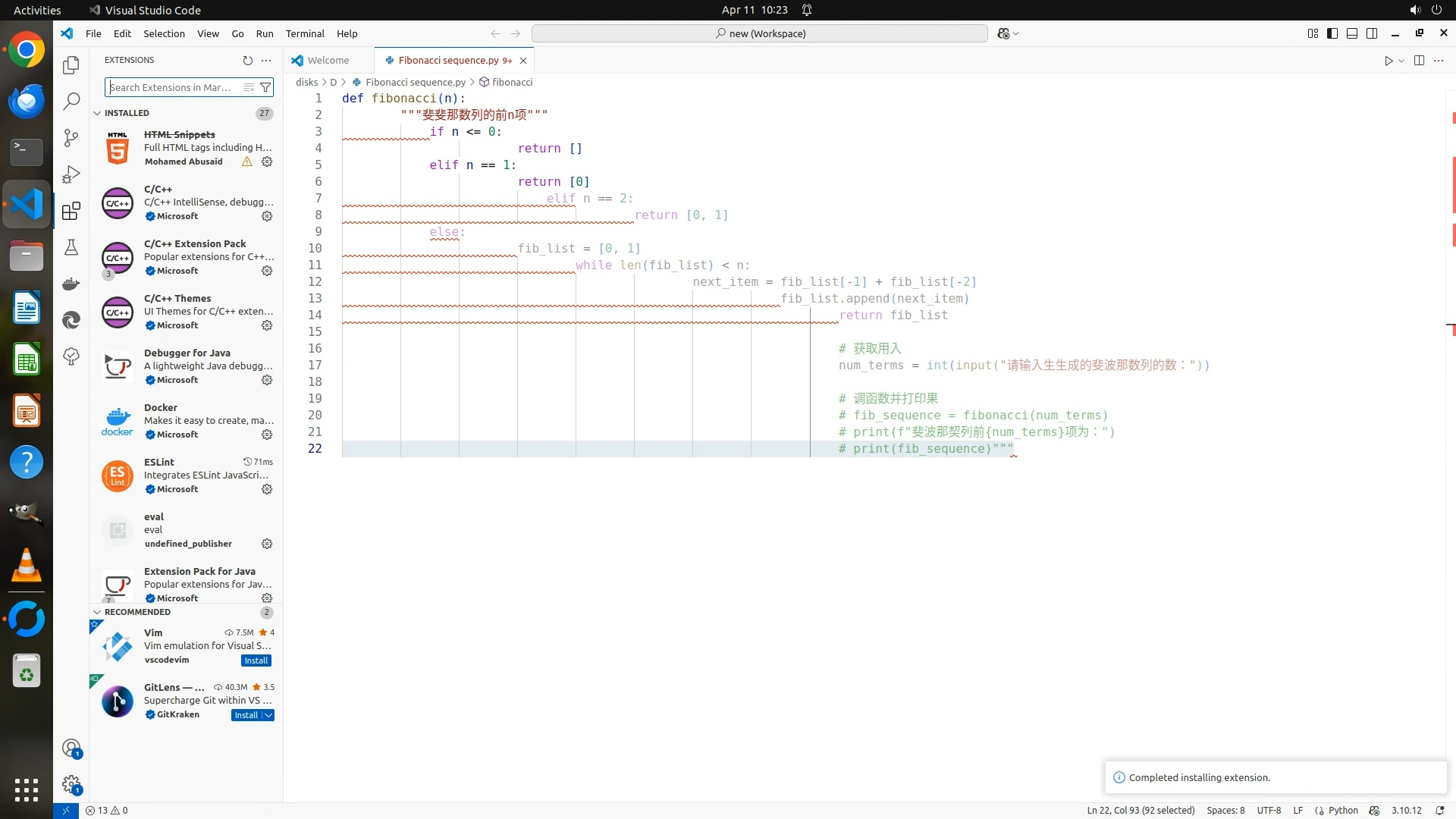
Task: Toggle the bottom panel layout button
Action: [1352, 33]
